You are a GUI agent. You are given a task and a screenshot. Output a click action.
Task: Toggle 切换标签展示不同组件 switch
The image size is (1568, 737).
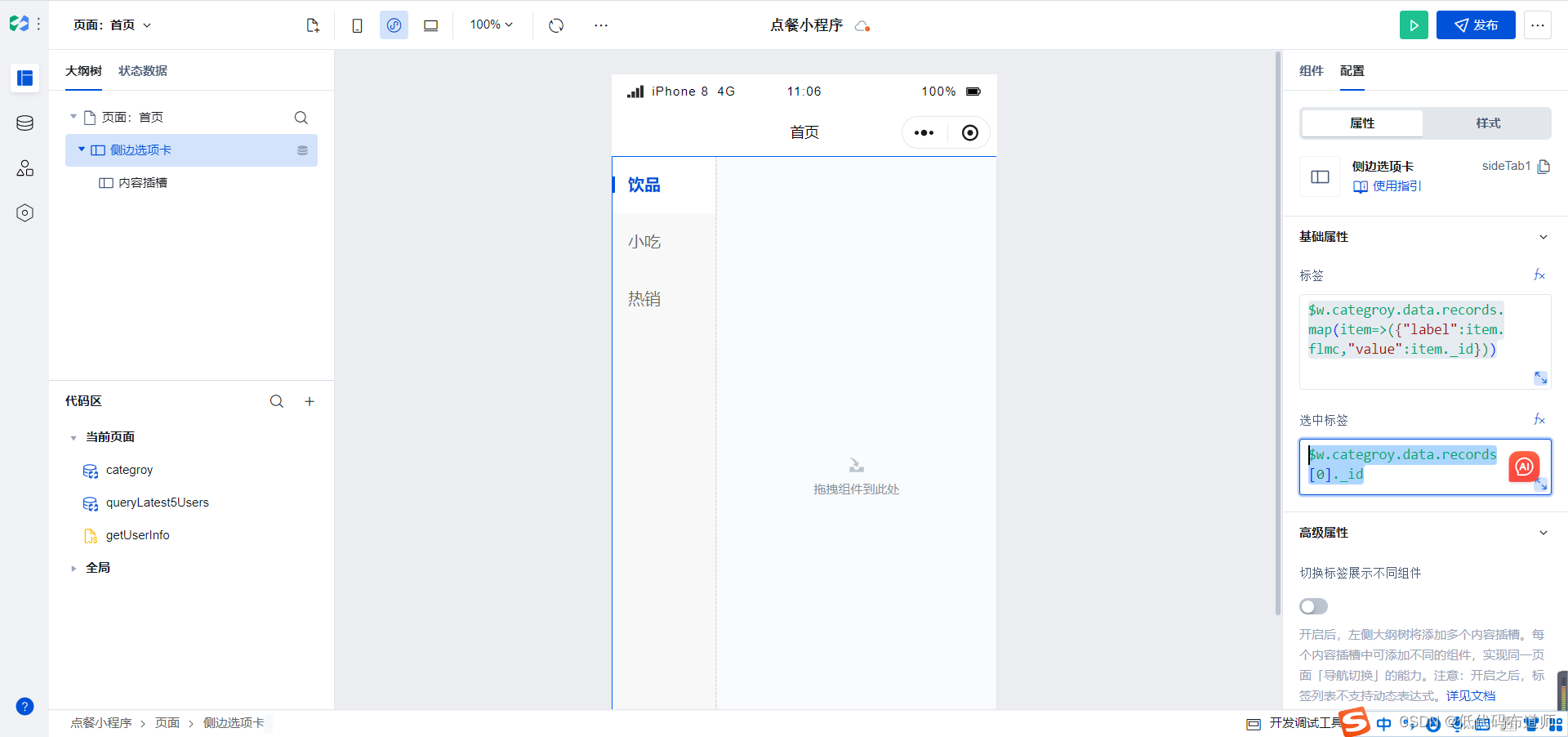(1314, 606)
